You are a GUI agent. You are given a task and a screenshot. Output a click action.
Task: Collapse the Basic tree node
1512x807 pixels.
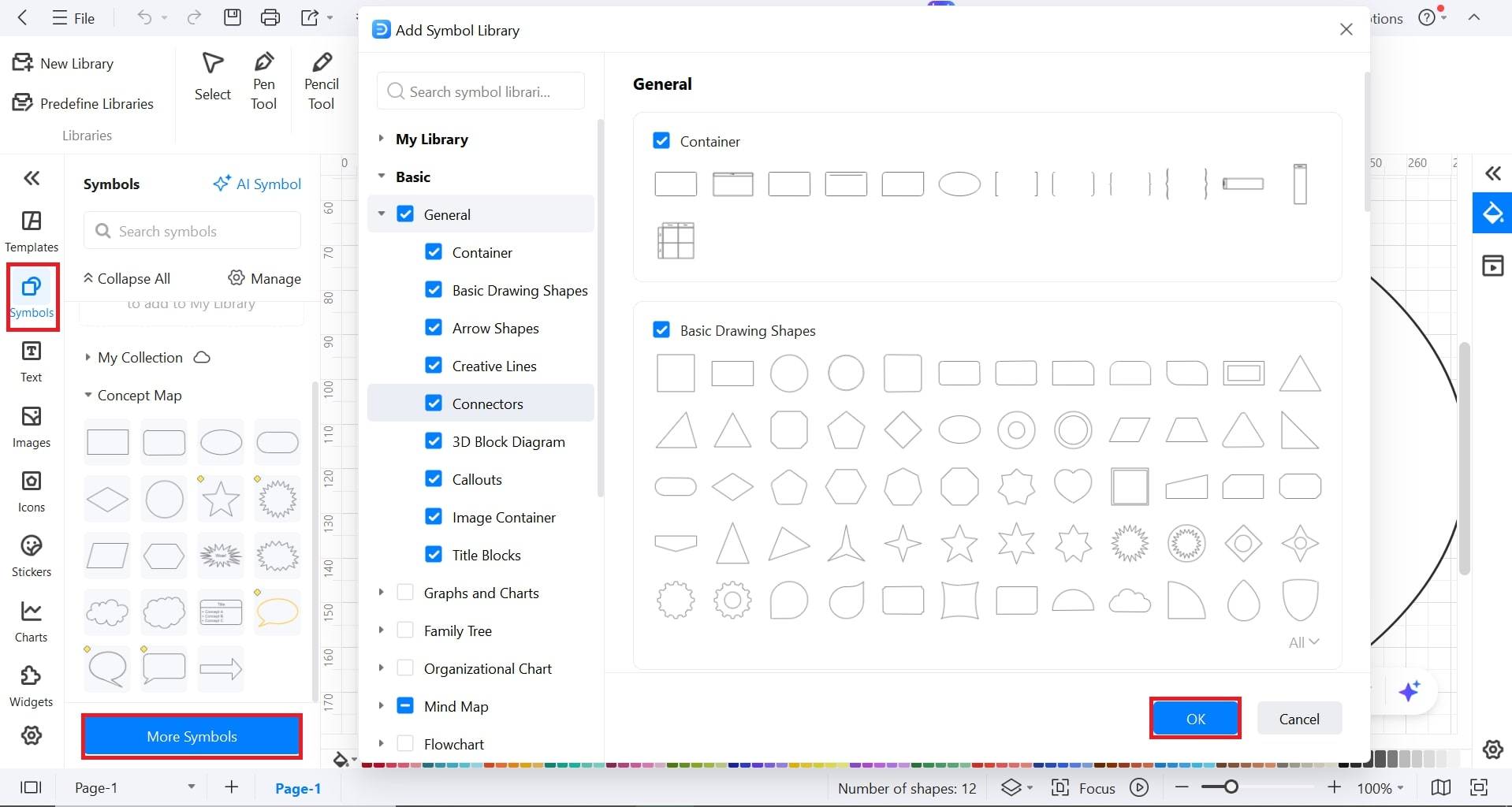[382, 177]
